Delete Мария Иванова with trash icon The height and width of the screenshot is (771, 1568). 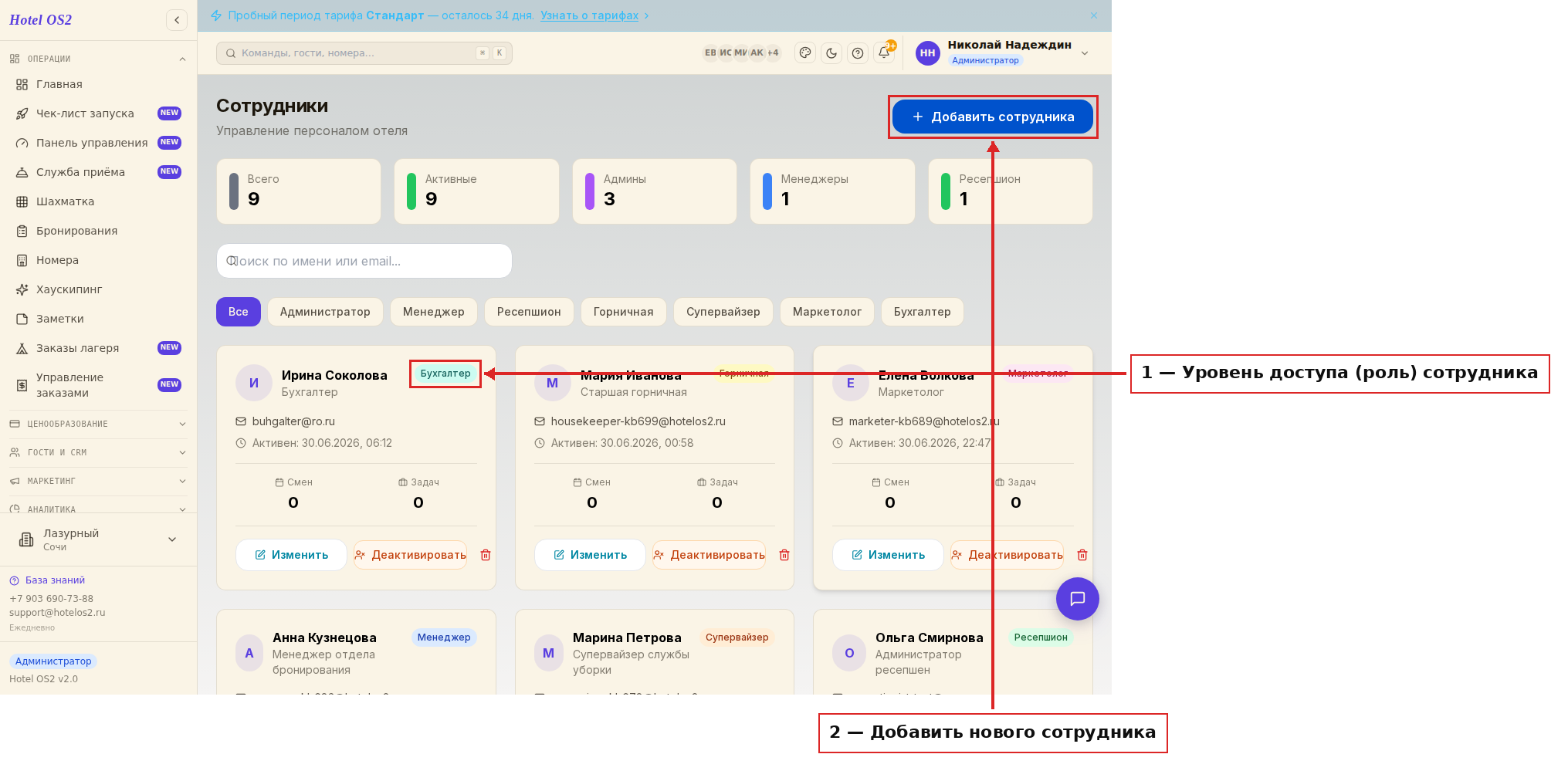coord(784,555)
